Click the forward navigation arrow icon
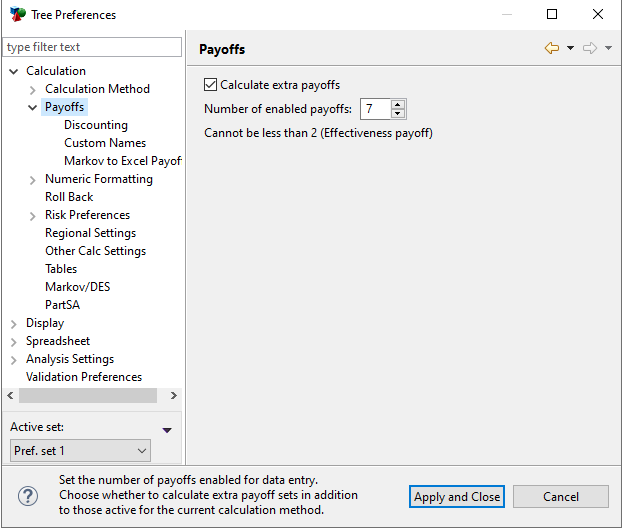The image size is (624, 529). (x=590, y=48)
